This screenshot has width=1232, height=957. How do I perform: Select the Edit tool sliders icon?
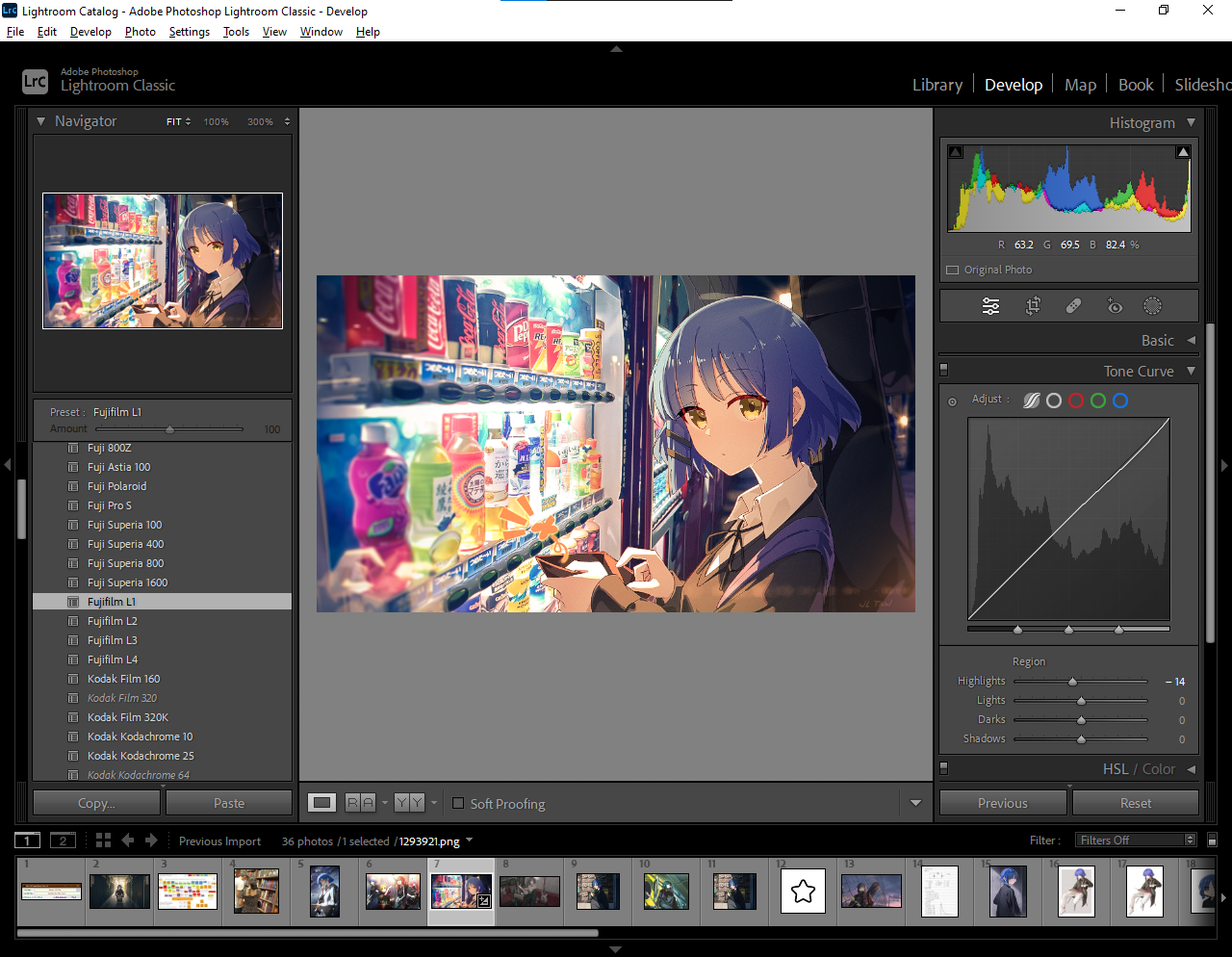tap(990, 306)
